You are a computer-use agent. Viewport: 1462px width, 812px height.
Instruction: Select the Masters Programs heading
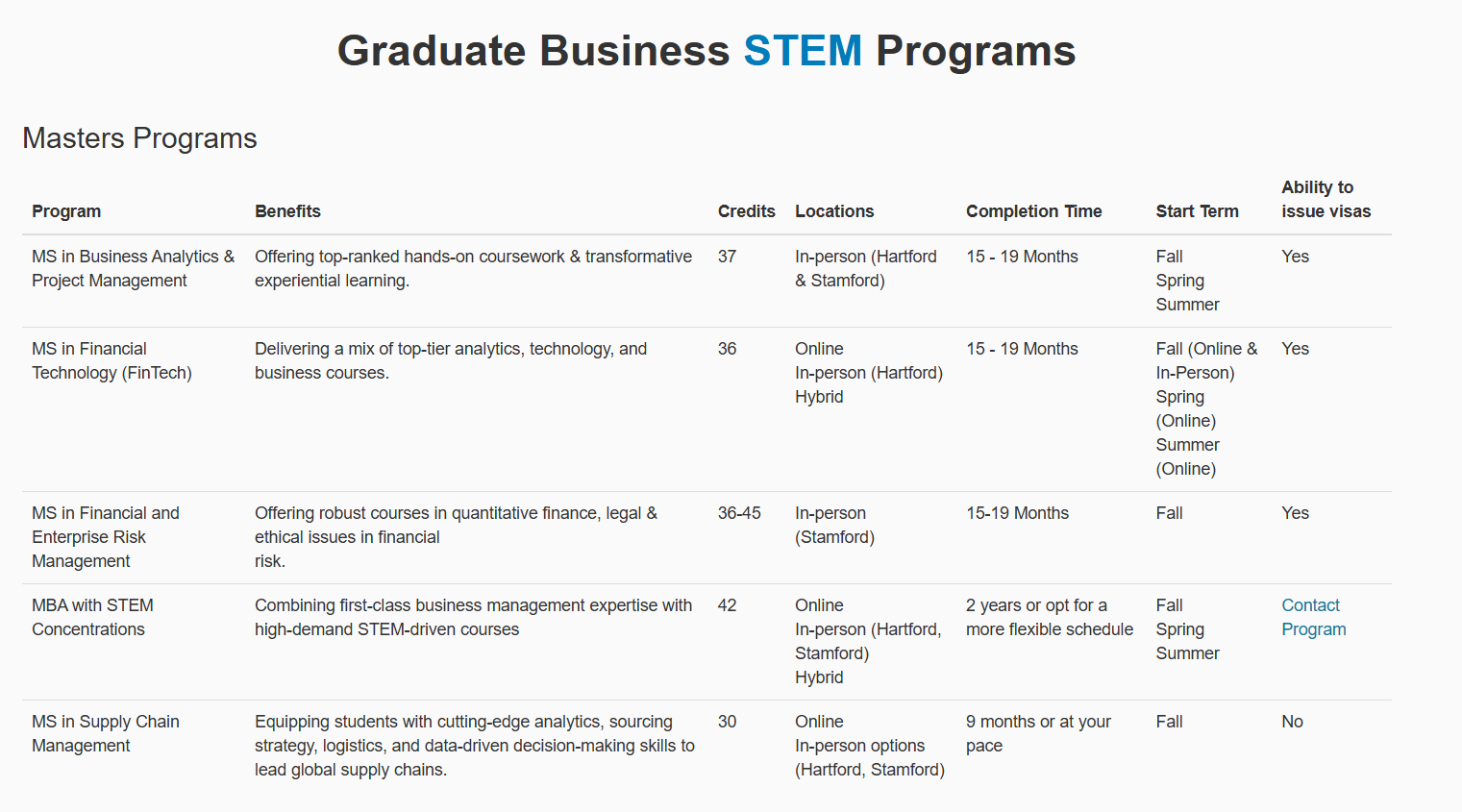[x=139, y=138]
